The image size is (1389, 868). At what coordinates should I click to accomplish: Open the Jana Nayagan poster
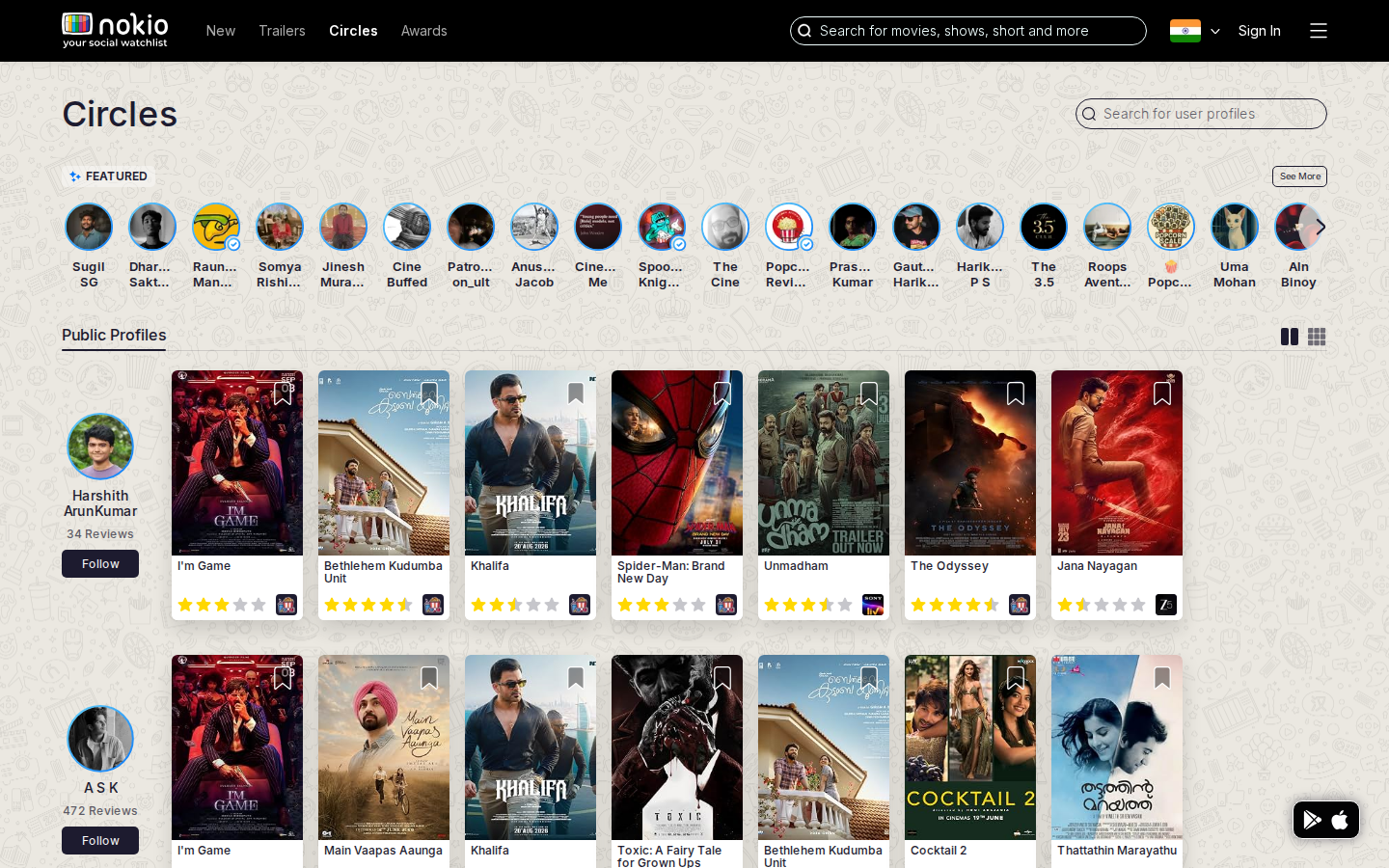click(1117, 463)
